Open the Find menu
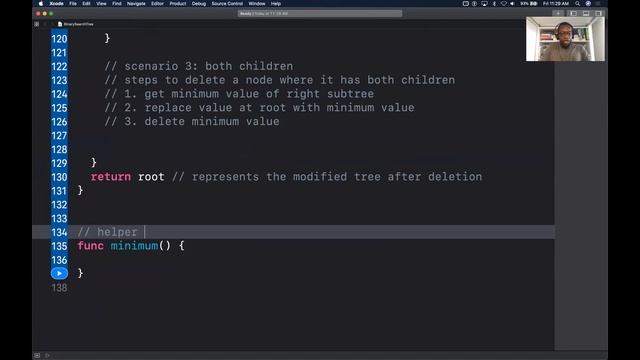The width and height of the screenshot is (640, 360). (117, 4)
